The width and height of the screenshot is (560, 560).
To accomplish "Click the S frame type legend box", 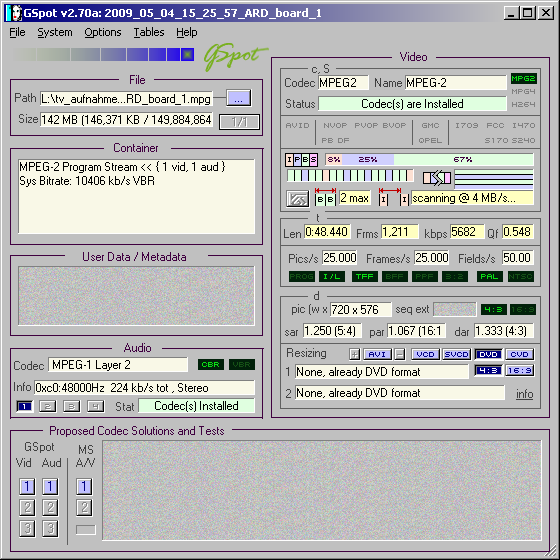I will pyautogui.click(x=313, y=159).
